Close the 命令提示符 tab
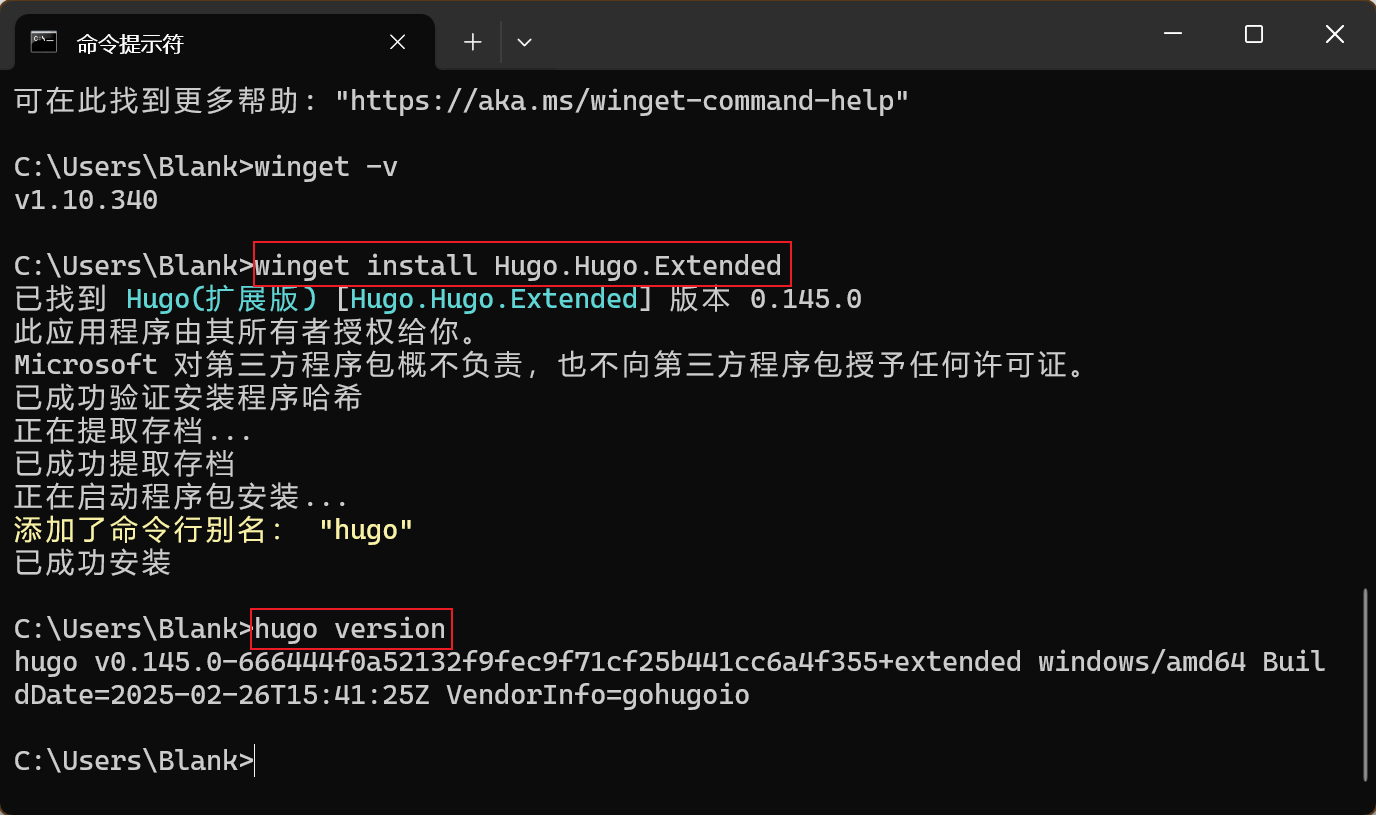Screen dimensions: 1376x815 coord(397,42)
